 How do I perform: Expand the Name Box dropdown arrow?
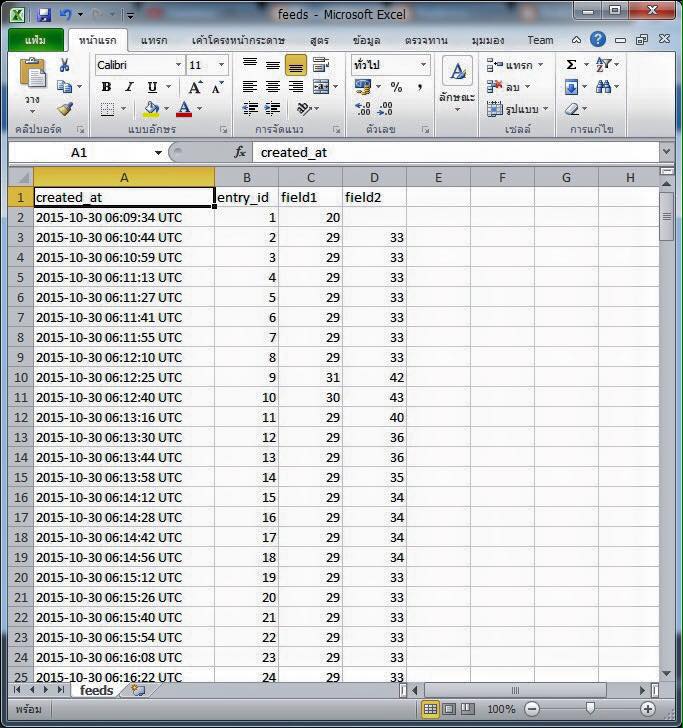[158, 152]
